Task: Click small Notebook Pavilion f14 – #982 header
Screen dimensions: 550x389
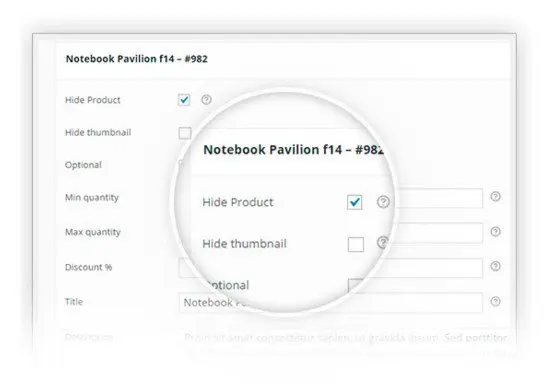Action: click(136, 59)
